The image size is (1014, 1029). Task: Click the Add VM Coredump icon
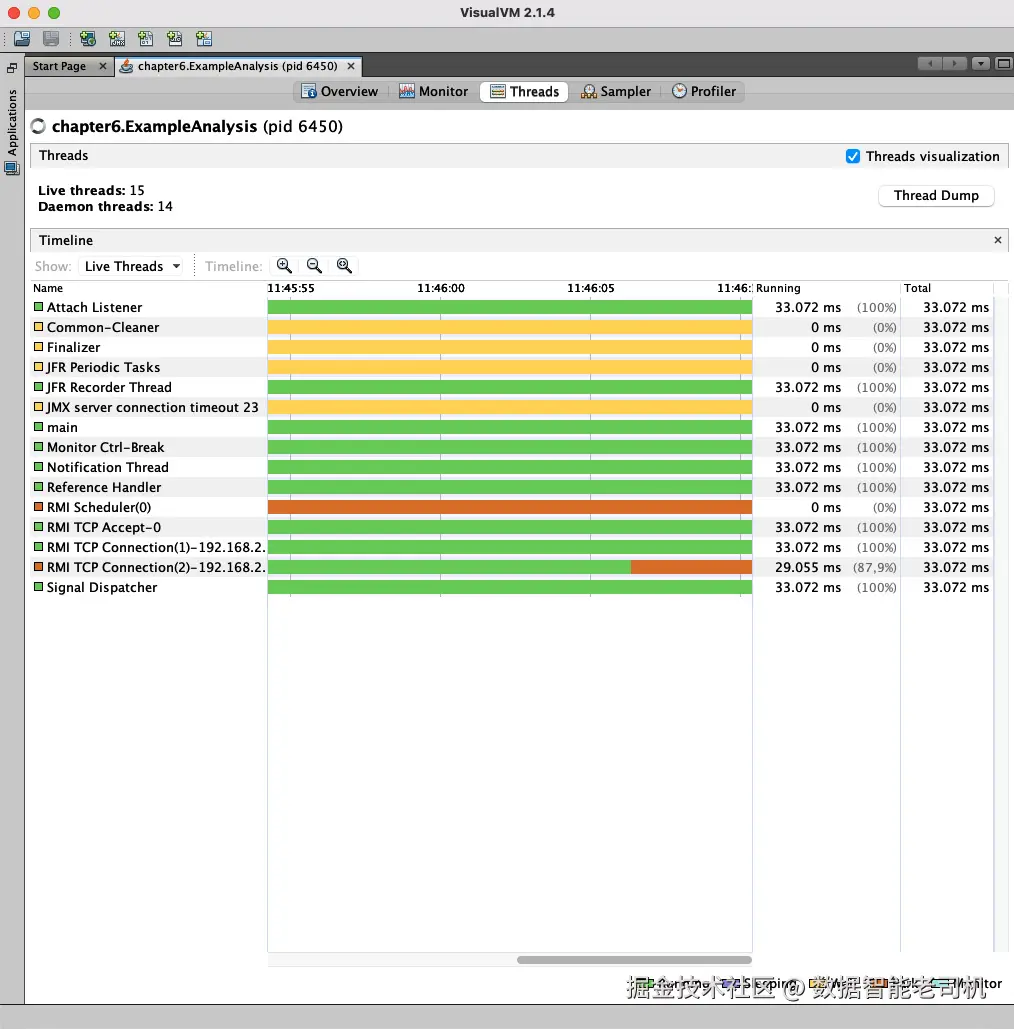(146, 39)
